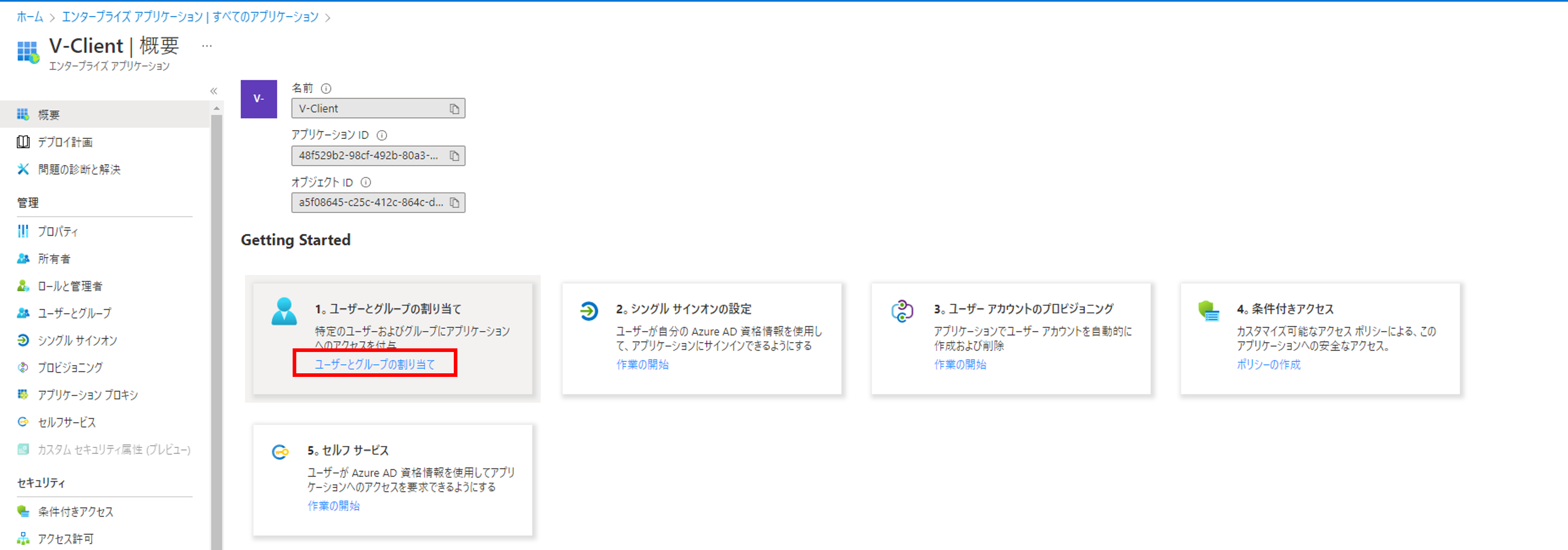Click the Getting Started heading
The width and height of the screenshot is (1568, 550).
pos(296,240)
